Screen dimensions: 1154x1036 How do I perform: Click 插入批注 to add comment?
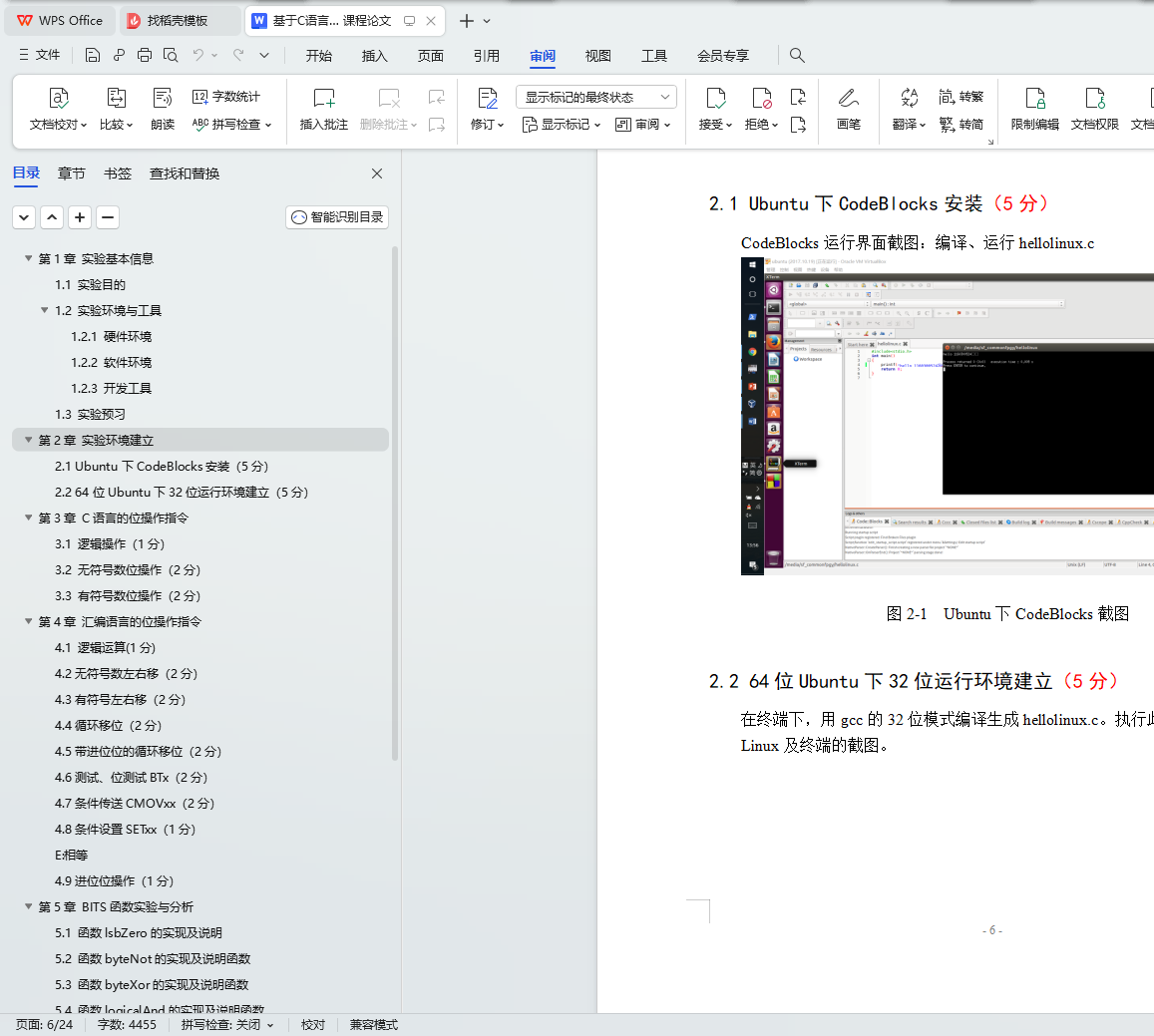click(324, 109)
